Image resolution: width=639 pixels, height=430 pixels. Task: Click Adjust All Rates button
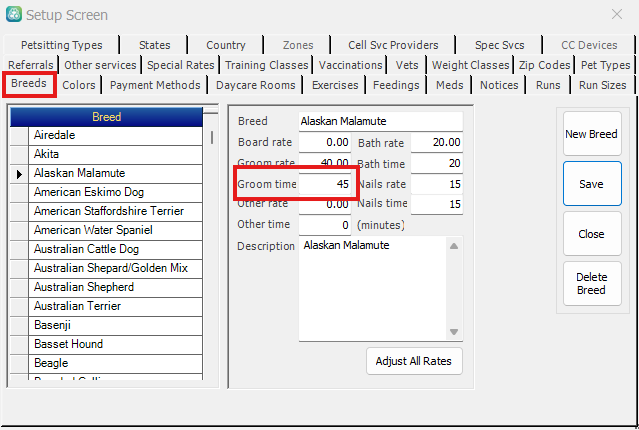pyautogui.click(x=414, y=361)
